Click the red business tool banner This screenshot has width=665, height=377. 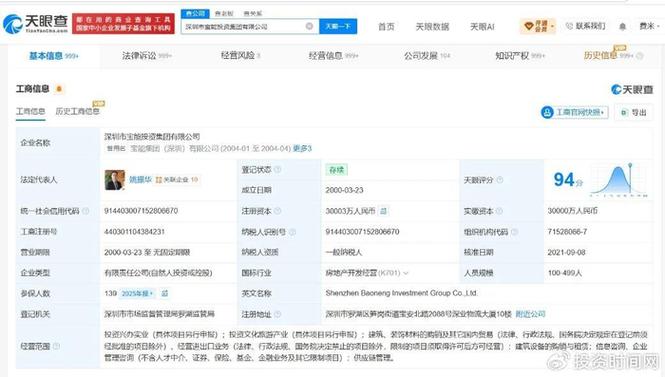click(x=123, y=24)
